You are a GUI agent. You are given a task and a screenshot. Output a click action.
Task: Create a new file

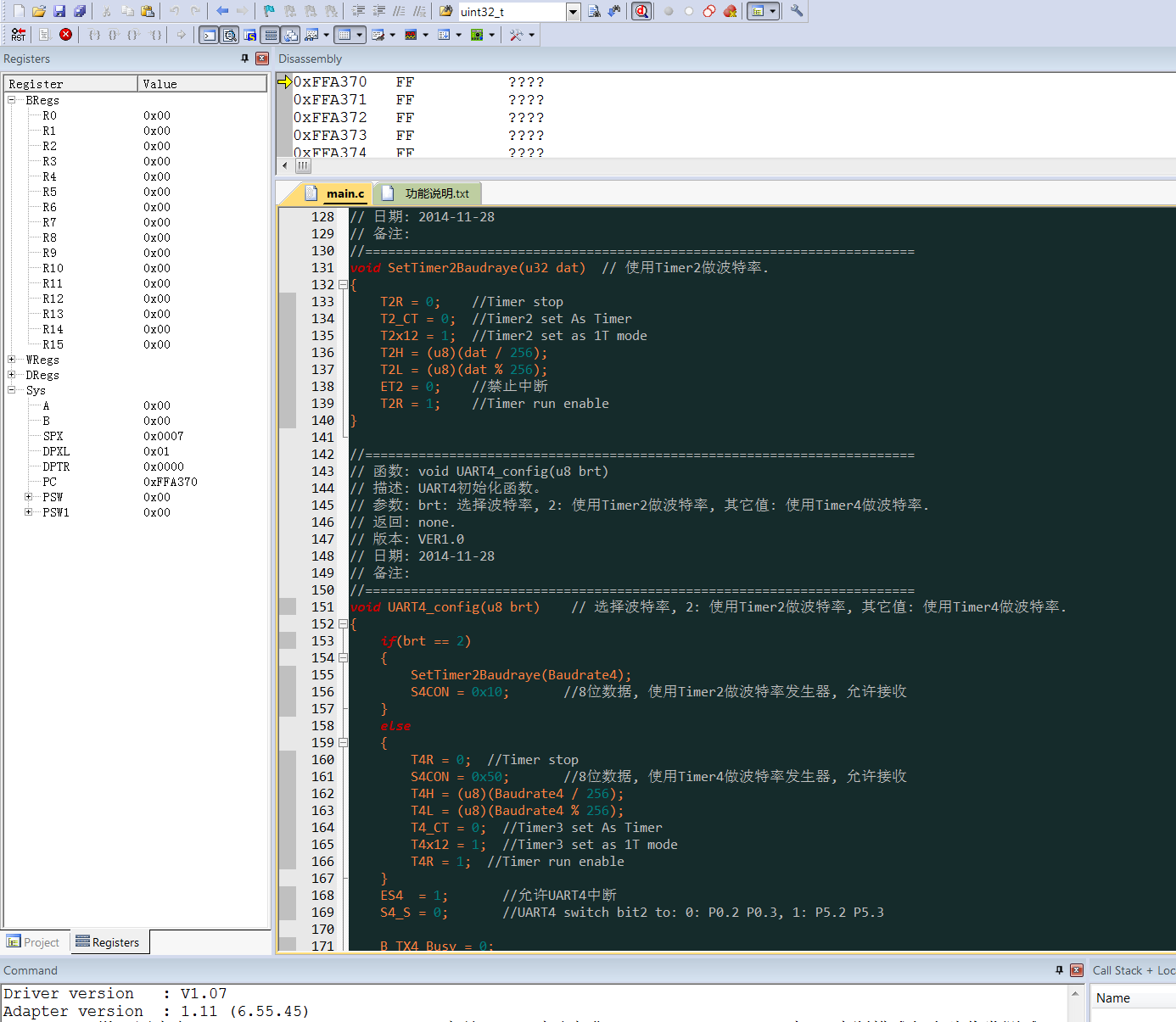19,11
